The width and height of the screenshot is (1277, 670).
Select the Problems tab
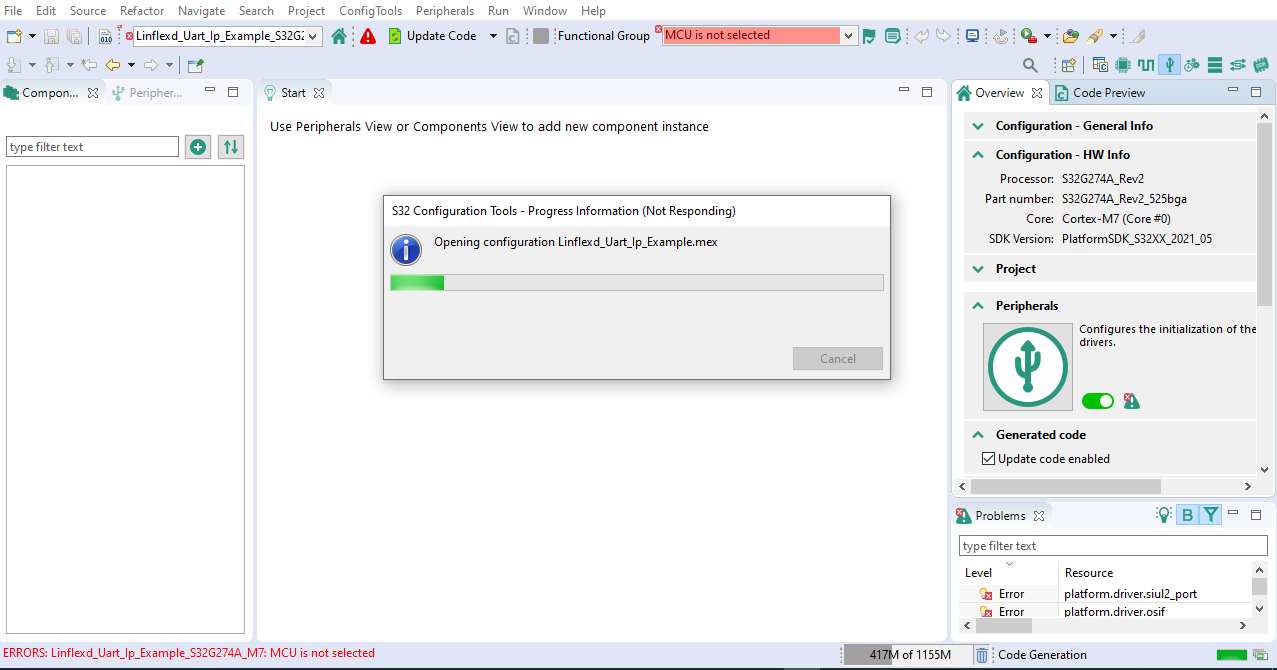tap(1000, 516)
